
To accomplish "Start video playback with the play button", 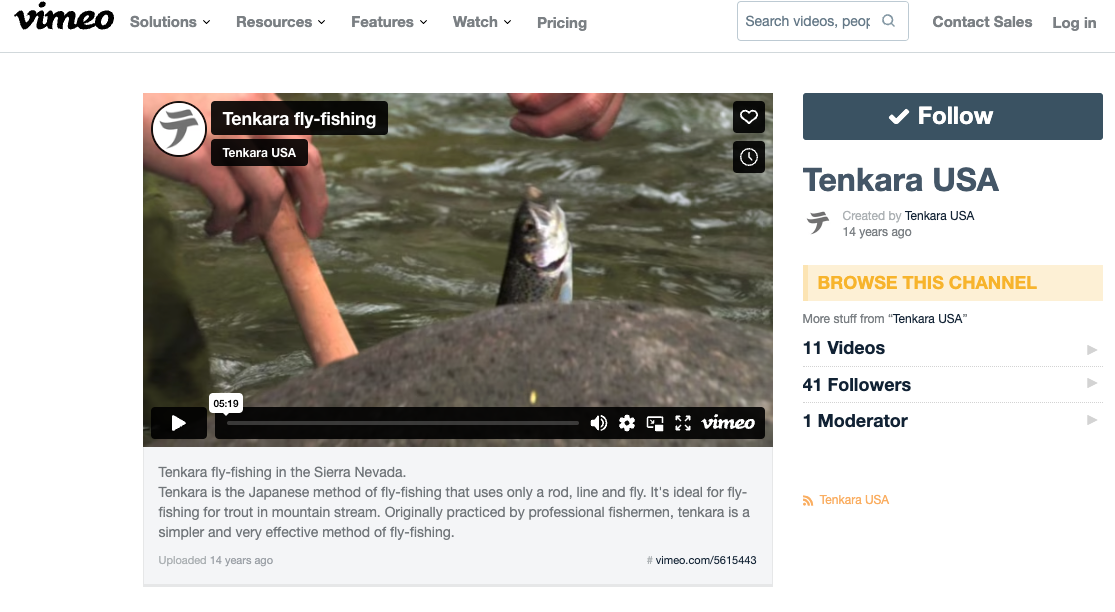I will click(178, 423).
